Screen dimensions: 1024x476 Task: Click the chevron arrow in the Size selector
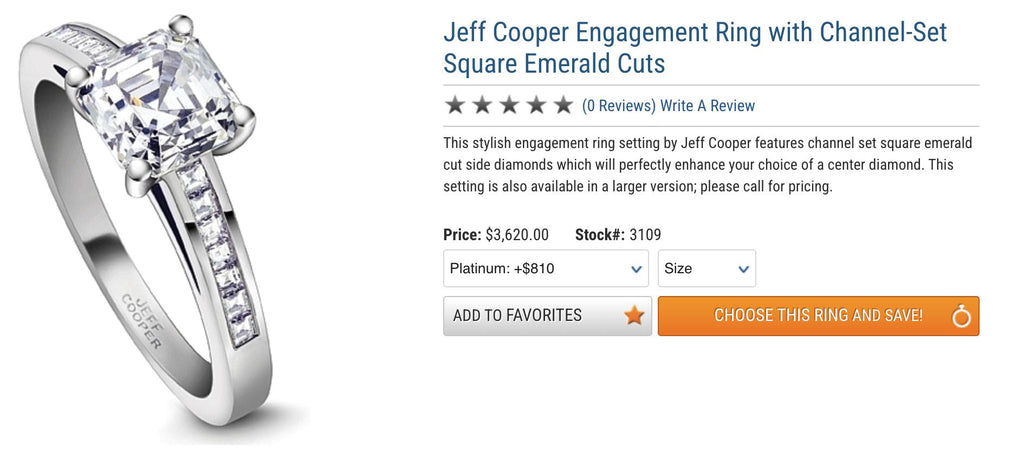tap(743, 269)
